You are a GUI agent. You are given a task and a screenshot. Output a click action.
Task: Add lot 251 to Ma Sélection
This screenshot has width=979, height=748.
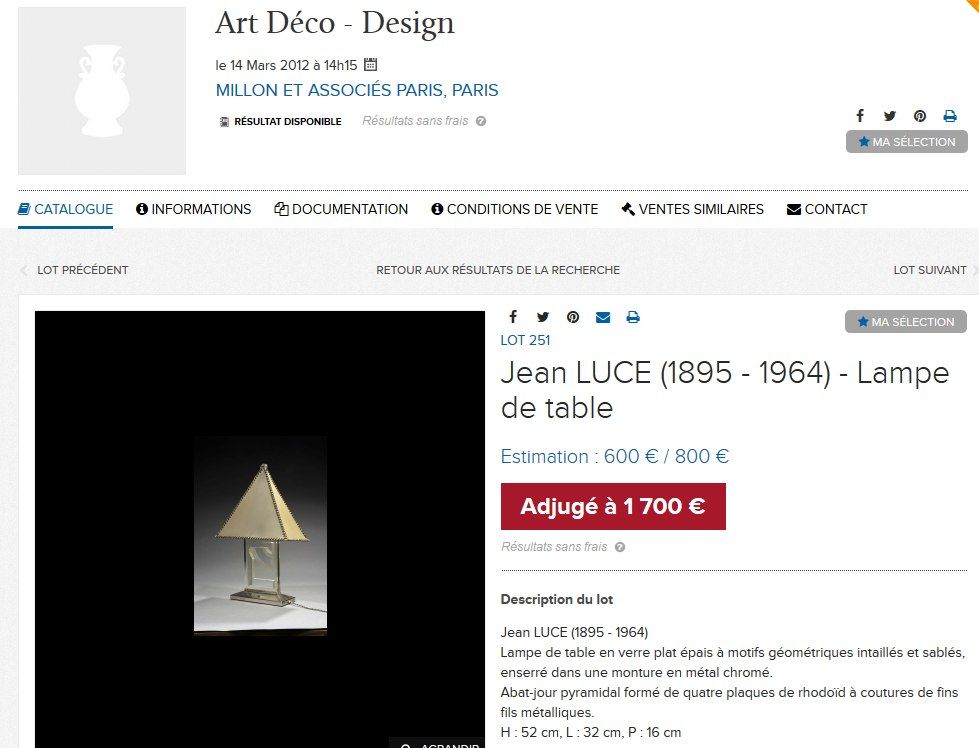[906, 322]
